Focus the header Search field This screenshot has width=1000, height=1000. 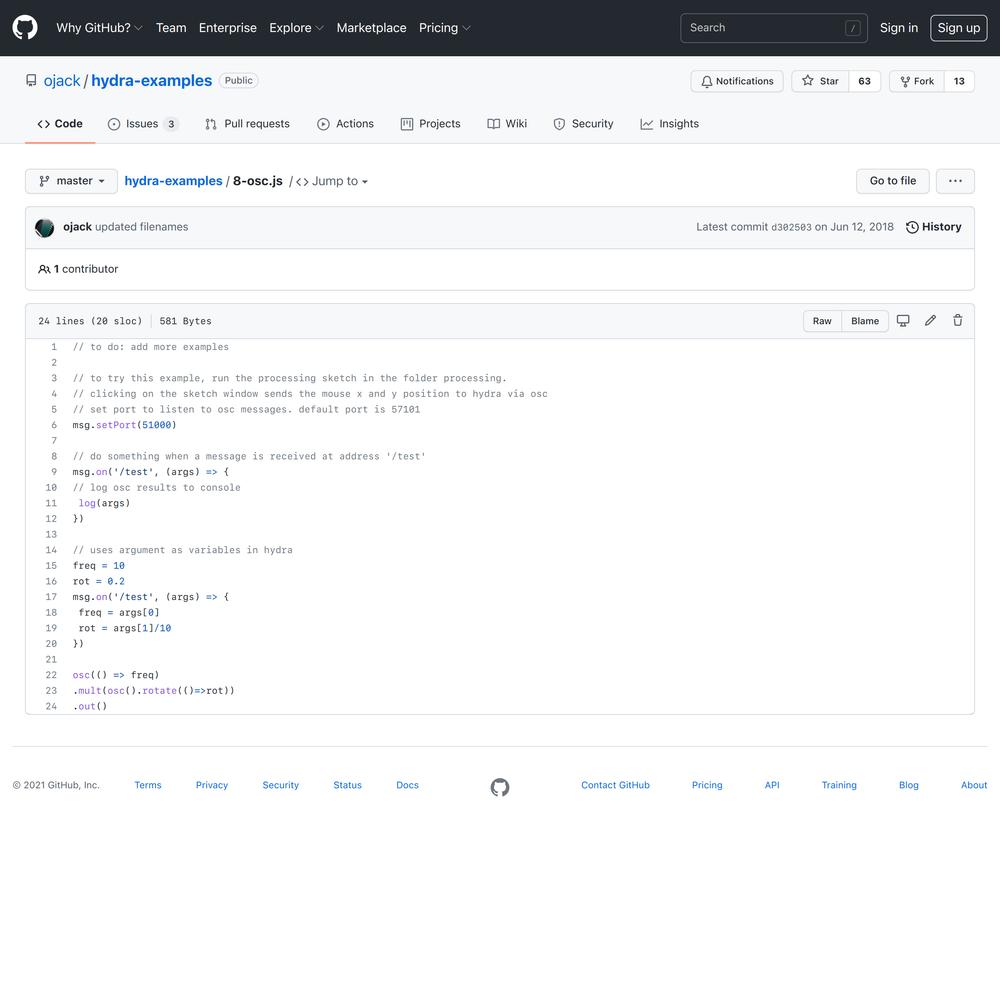tap(774, 28)
